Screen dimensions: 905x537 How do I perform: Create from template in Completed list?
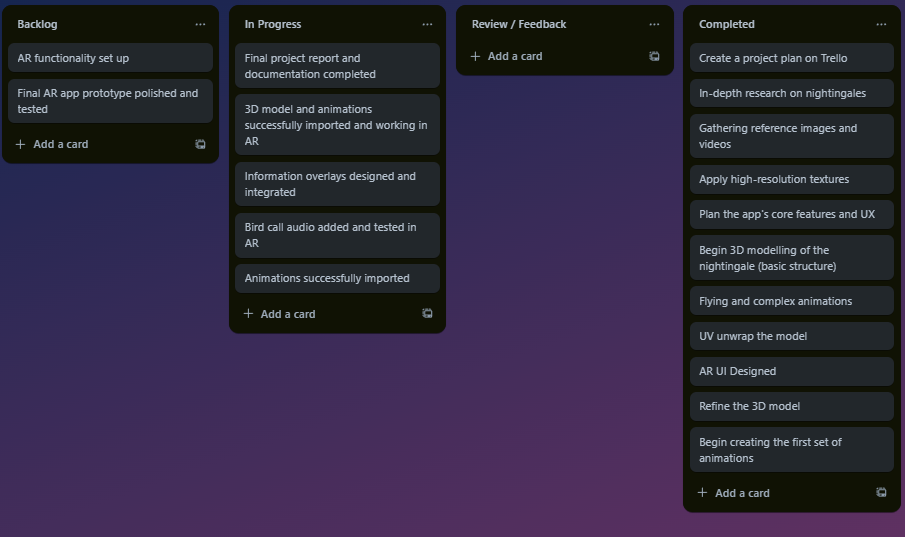click(x=881, y=493)
